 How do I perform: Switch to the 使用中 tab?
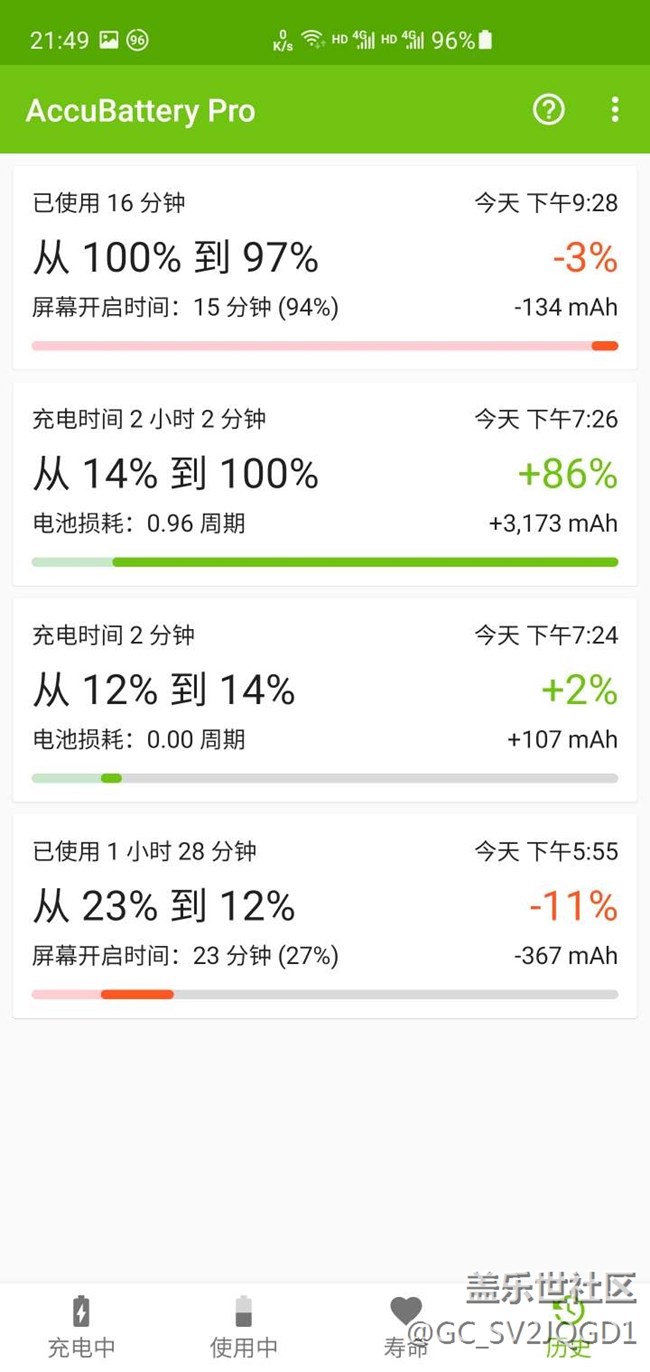point(243,1325)
